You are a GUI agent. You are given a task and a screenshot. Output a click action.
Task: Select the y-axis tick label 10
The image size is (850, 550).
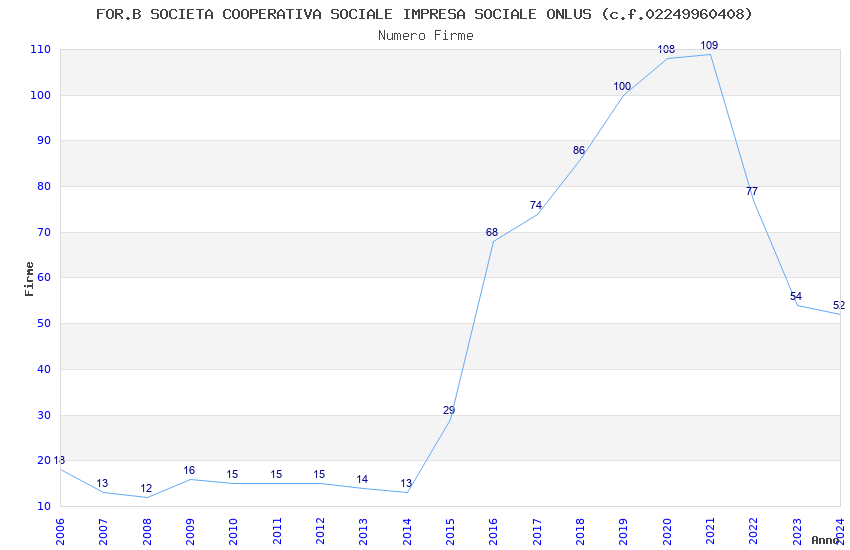click(x=44, y=507)
